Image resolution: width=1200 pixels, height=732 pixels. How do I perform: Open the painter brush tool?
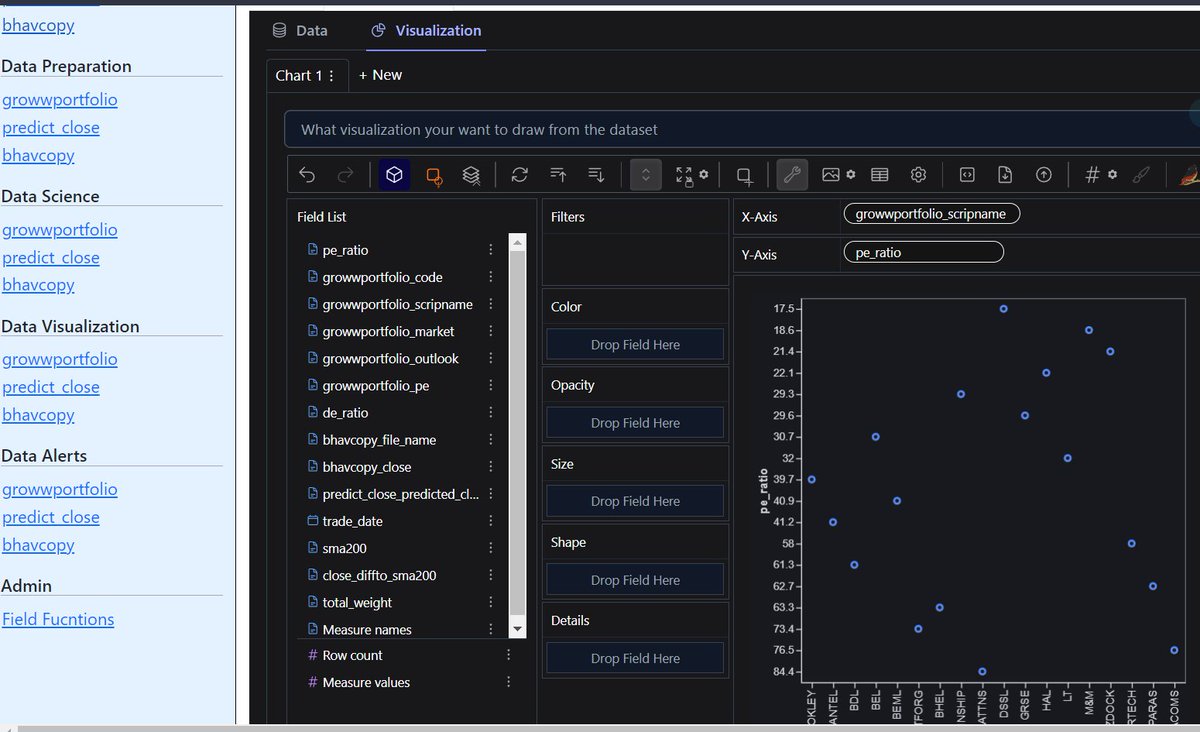[1140, 175]
